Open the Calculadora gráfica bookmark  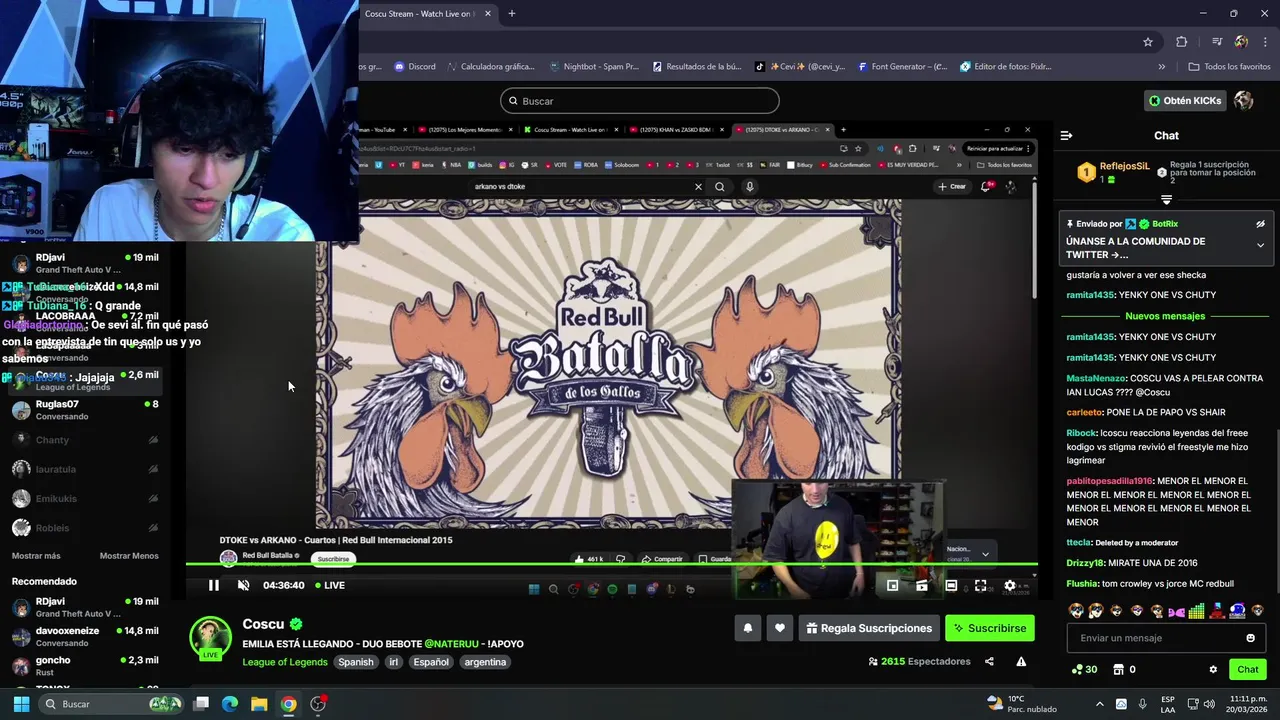tap(490, 67)
